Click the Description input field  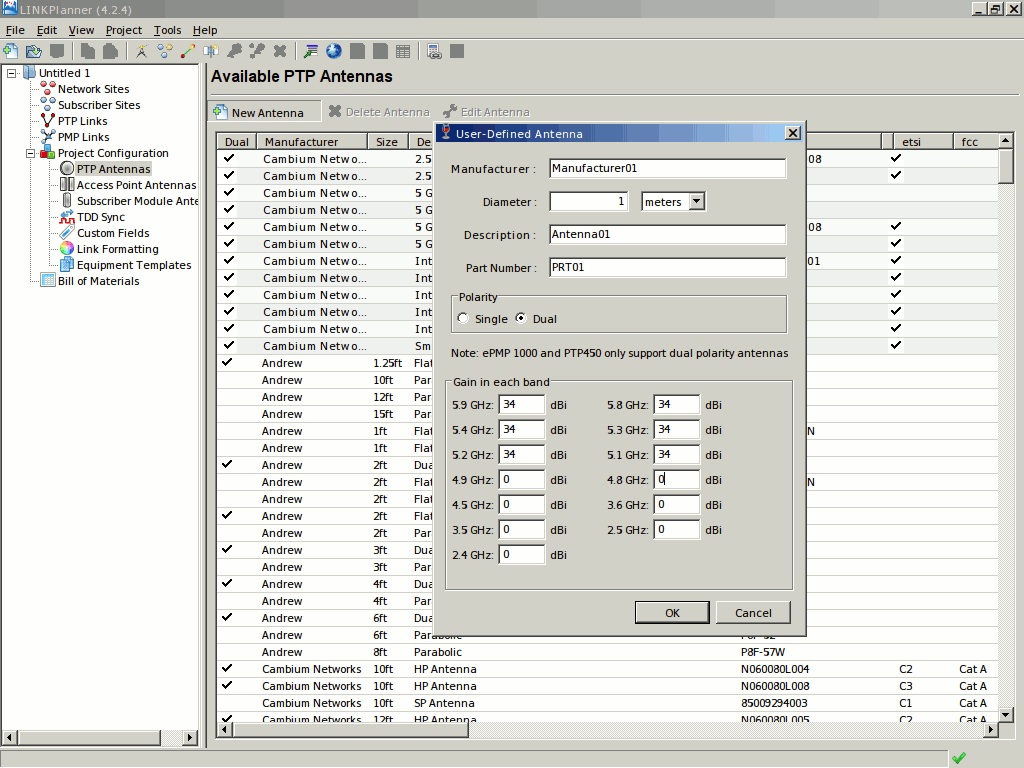pyautogui.click(x=667, y=234)
